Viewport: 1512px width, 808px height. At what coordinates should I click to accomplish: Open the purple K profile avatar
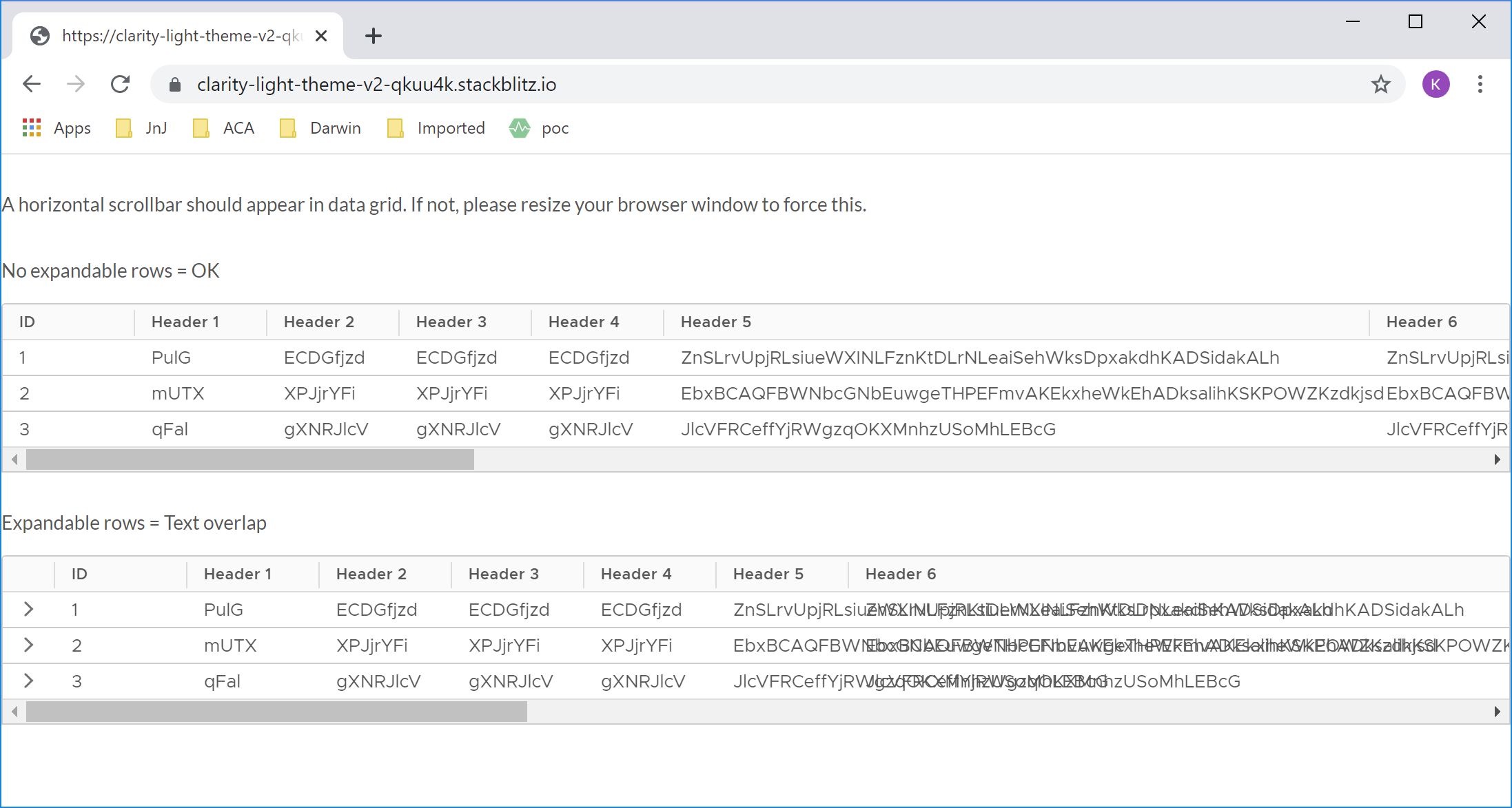point(1436,84)
